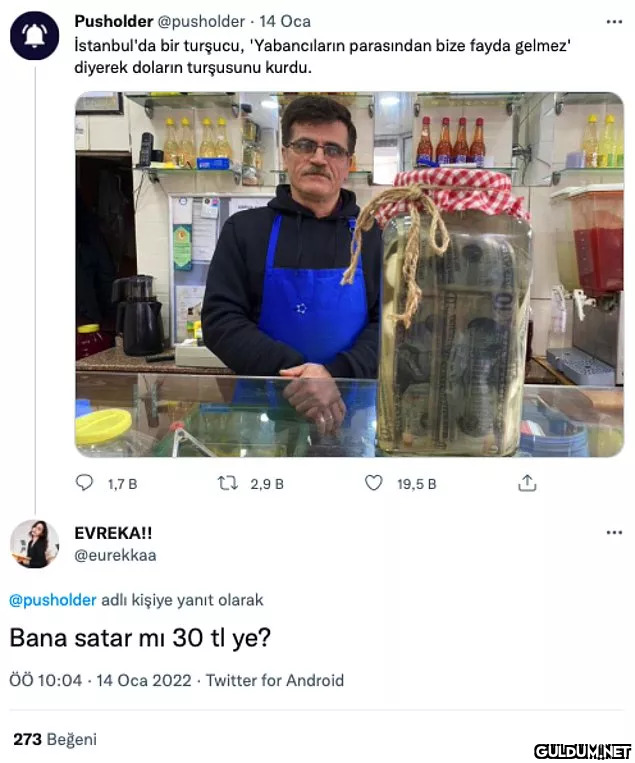Screen dimensions: 635x763
Task: Like the tweet with heart icon
Action: (x=373, y=483)
